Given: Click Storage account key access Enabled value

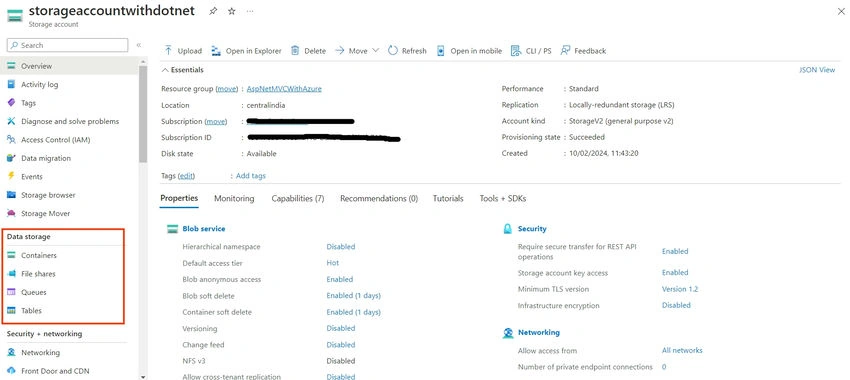Looking at the screenshot, I should pos(675,273).
